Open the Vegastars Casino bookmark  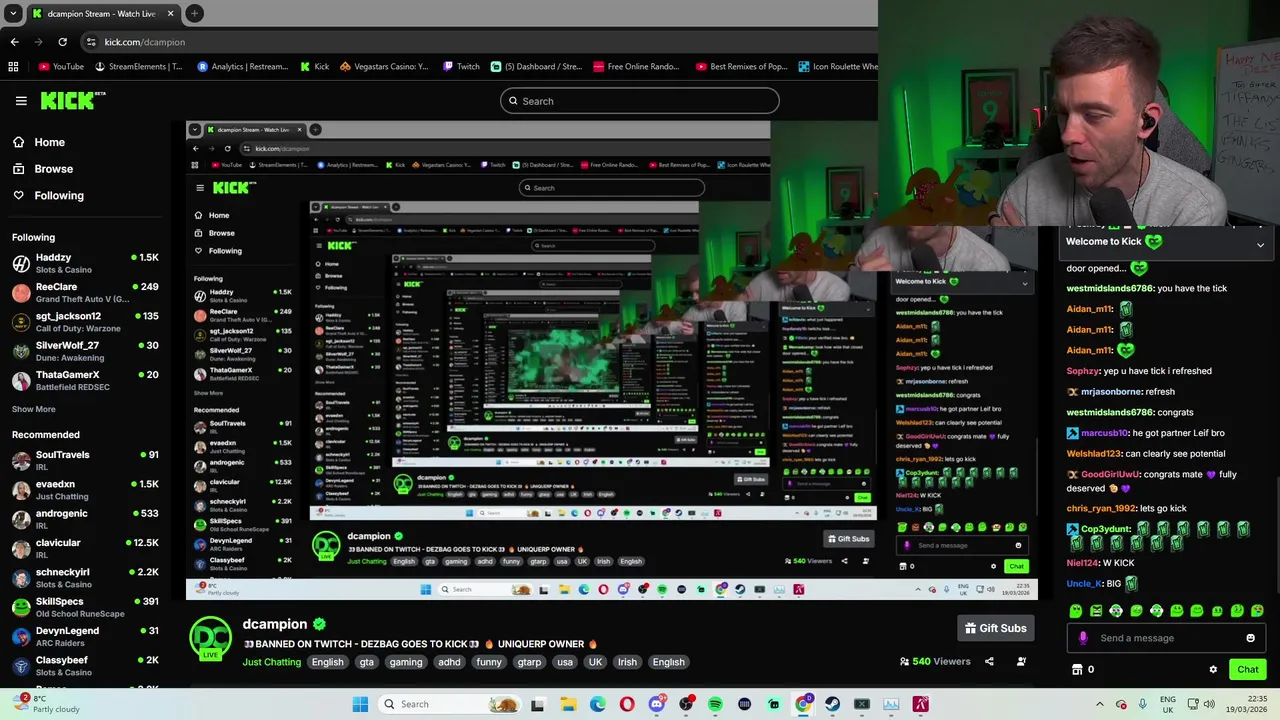tap(384, 67)
